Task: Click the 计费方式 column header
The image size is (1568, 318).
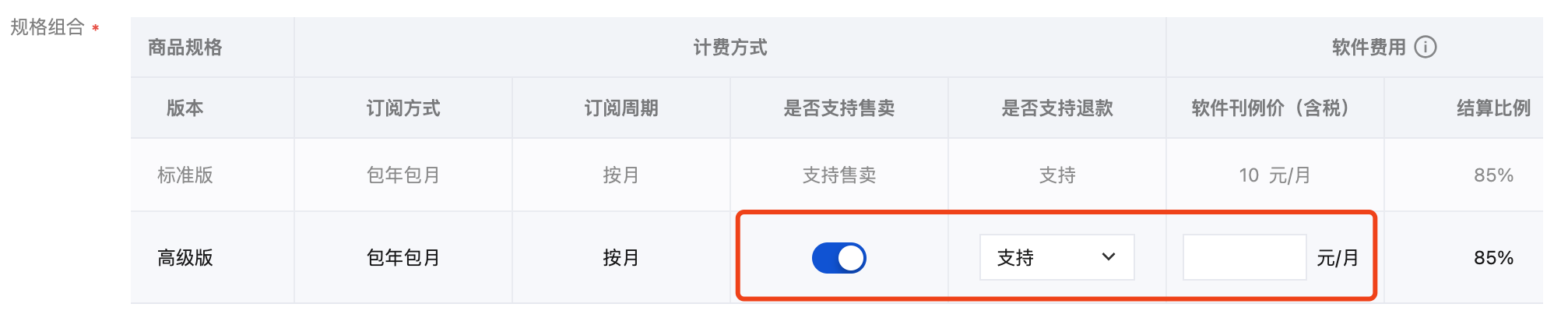Action: point(730,48)
